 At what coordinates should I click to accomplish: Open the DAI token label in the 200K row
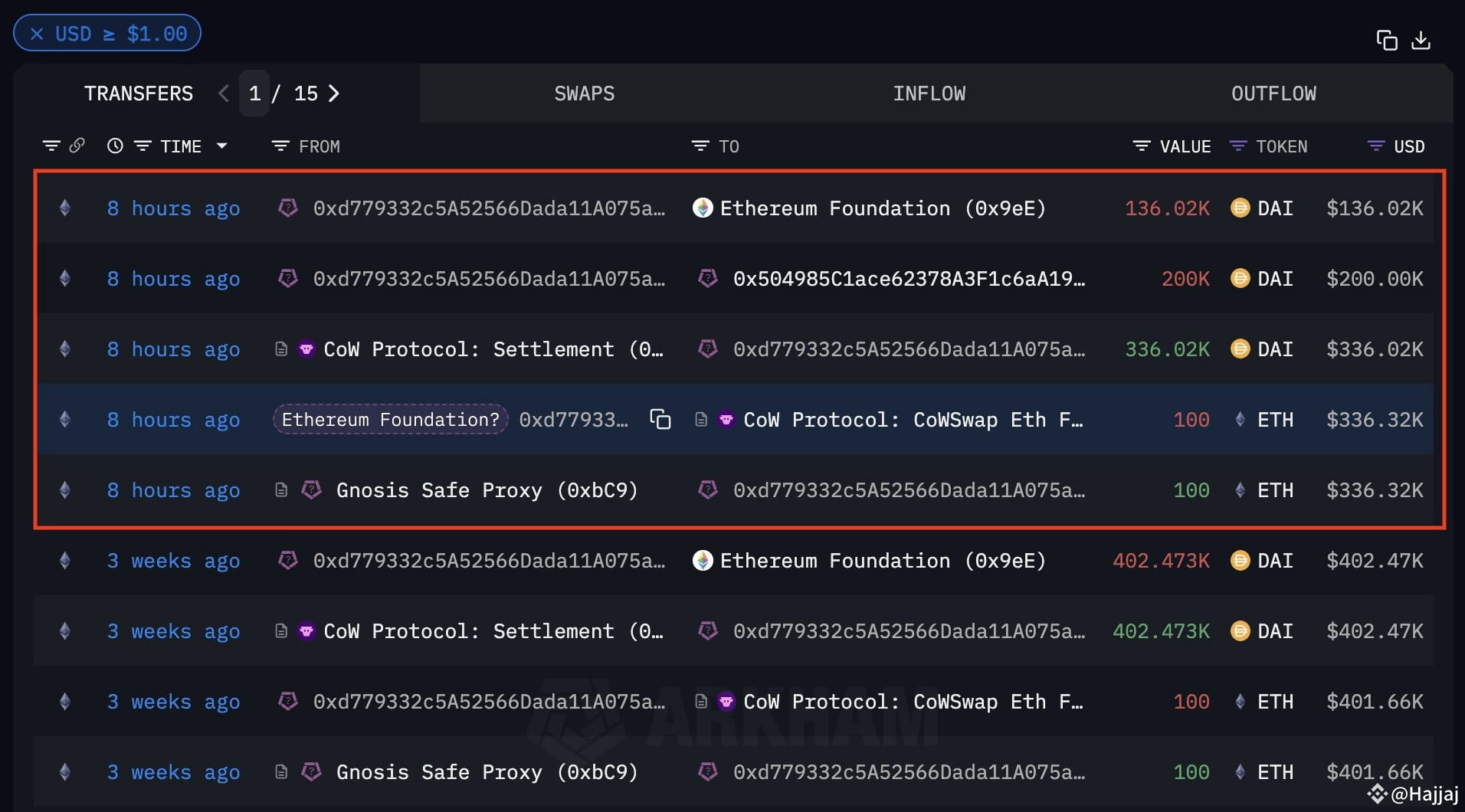1275,279
